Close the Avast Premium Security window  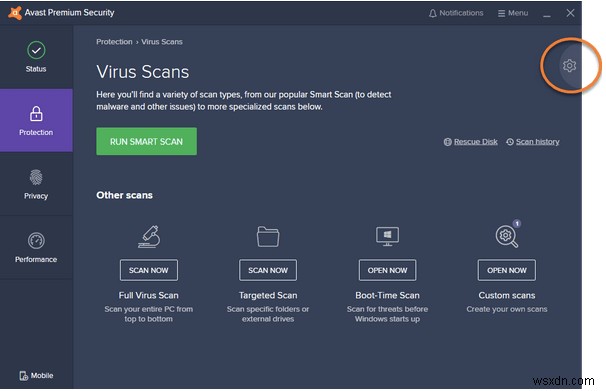click(570, 13)
